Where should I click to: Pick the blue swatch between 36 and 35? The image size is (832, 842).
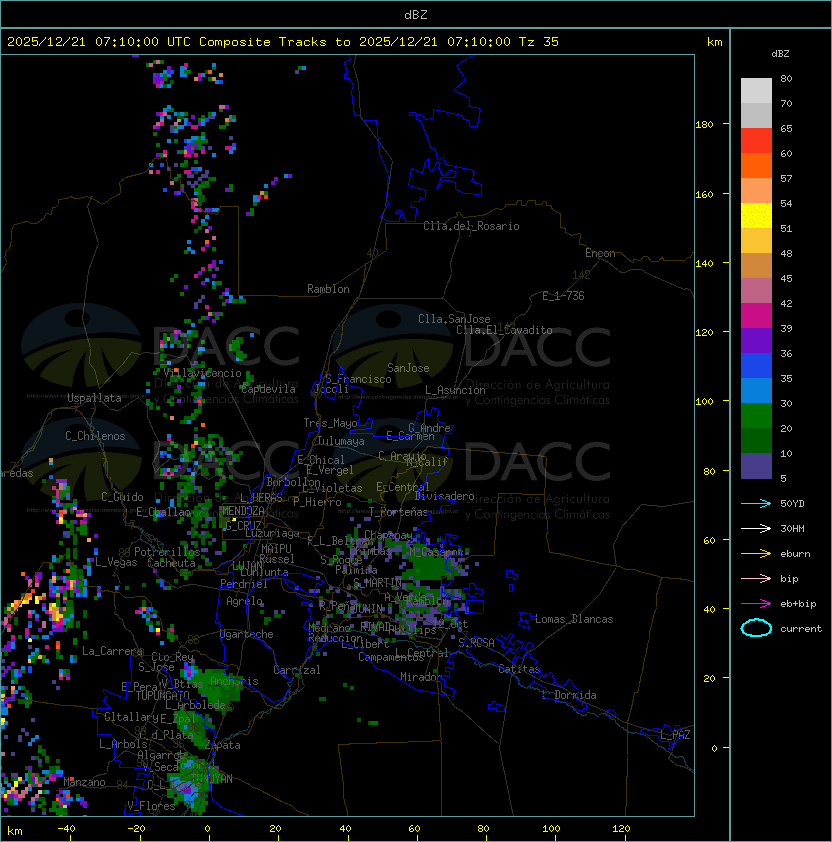[x=756, y=365]
